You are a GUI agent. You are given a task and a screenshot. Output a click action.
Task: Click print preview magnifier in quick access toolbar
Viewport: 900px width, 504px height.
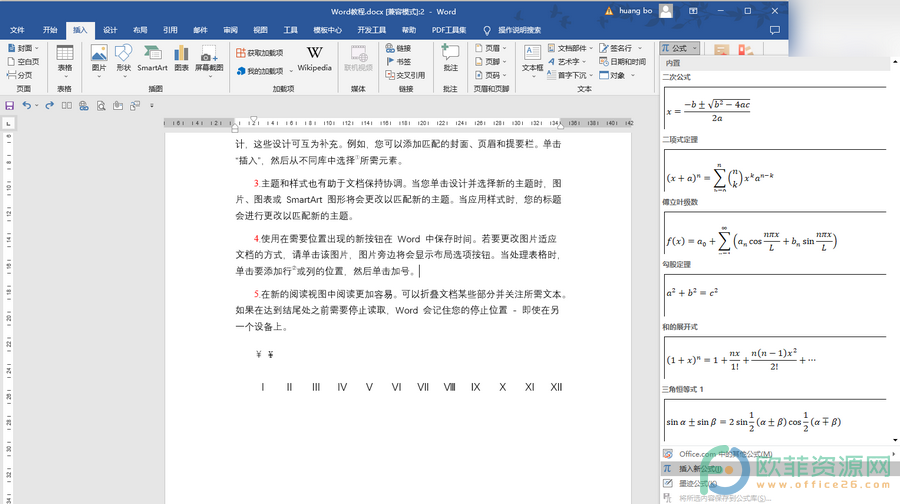click(101, 106)
